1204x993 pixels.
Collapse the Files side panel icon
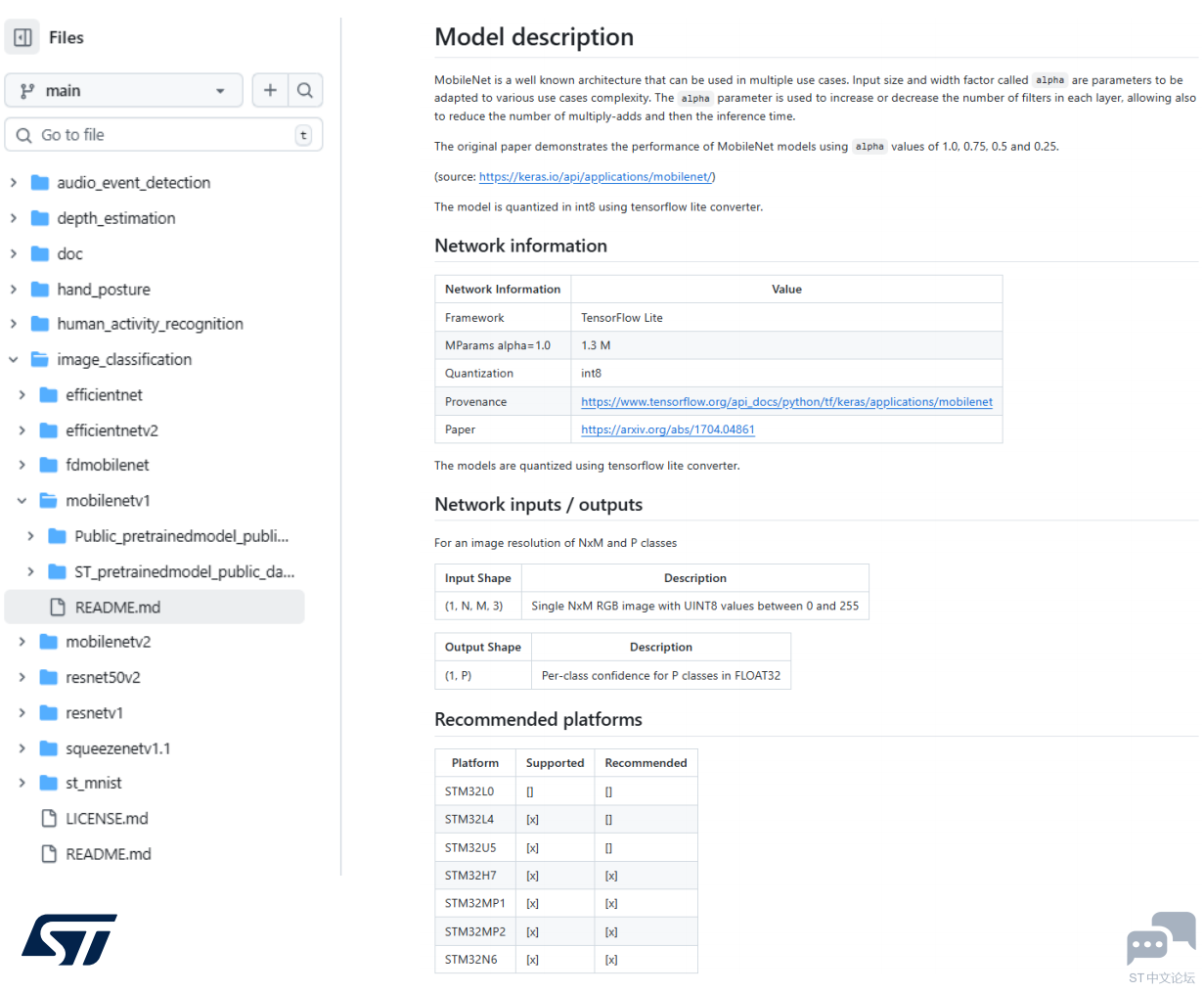tap(22, 37)
